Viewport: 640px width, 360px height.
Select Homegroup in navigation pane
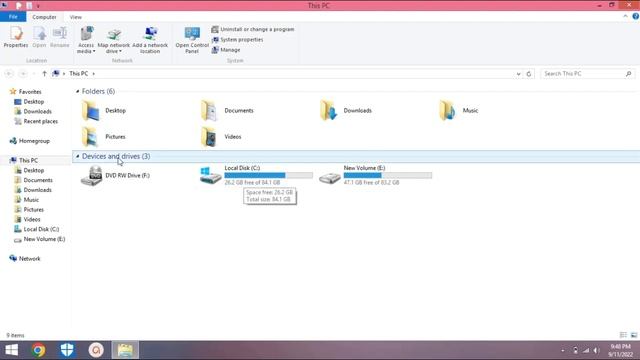click(x=34, y=141)
